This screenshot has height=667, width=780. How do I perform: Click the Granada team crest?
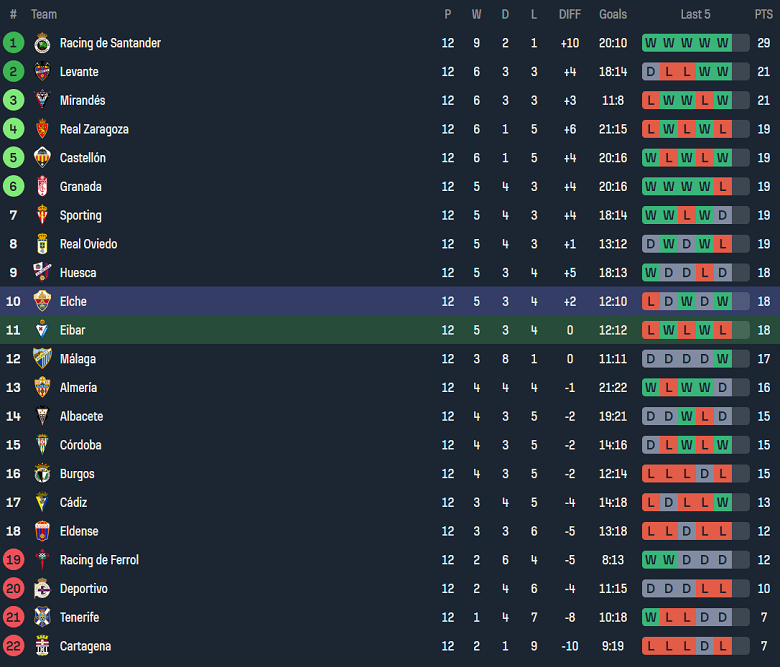(42, 187)
